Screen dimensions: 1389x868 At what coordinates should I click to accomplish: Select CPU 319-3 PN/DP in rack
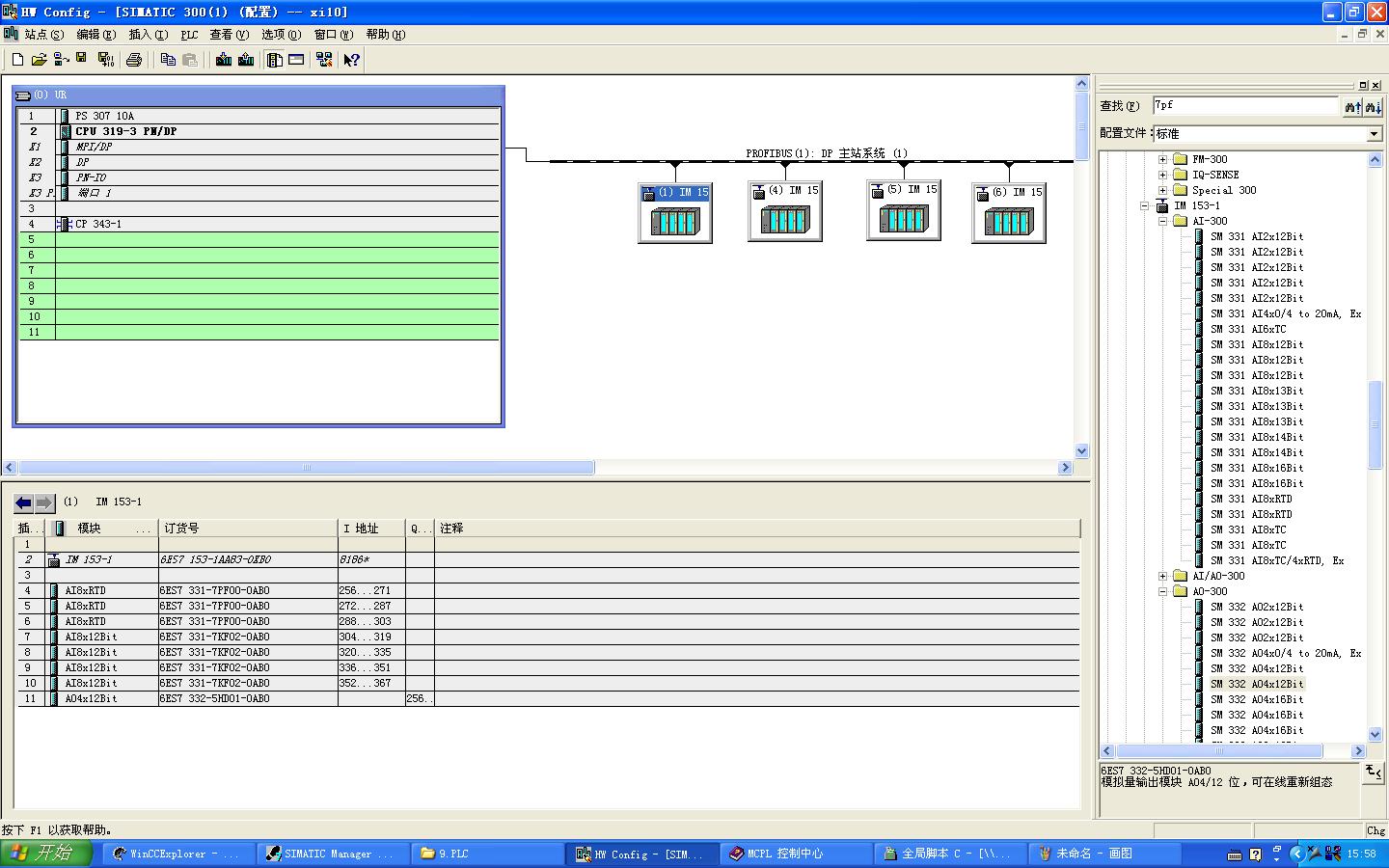pyautogui.click(x=126, y=131)
